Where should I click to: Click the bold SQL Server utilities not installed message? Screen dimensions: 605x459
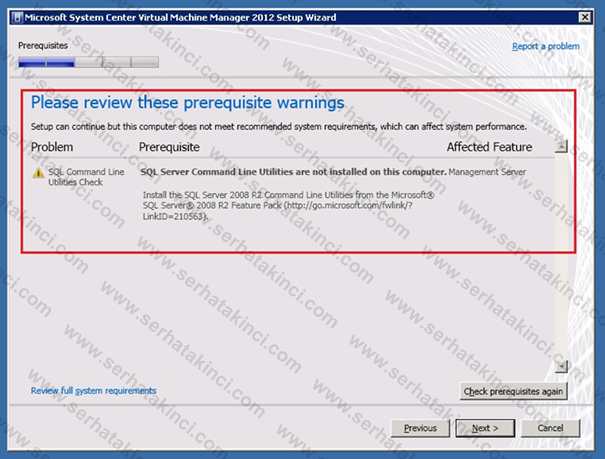click(x=293, y=172)
